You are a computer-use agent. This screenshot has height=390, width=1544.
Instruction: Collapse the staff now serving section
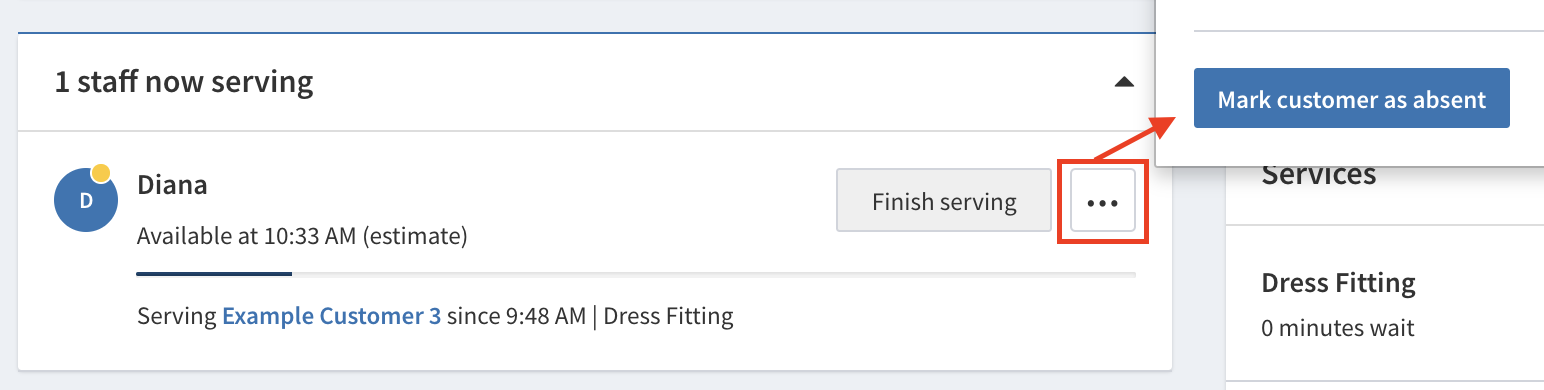(1124, 82)
